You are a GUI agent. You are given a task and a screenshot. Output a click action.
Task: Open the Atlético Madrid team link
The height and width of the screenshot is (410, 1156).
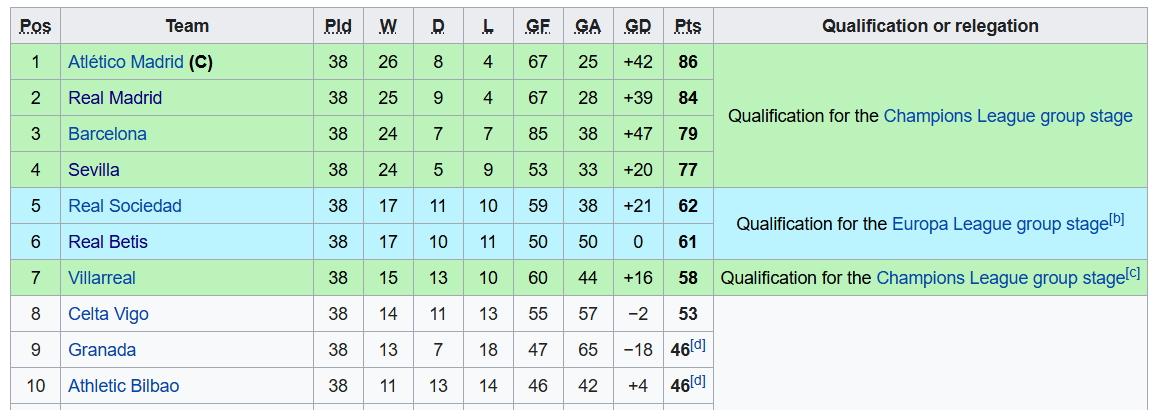pos(125,62)
